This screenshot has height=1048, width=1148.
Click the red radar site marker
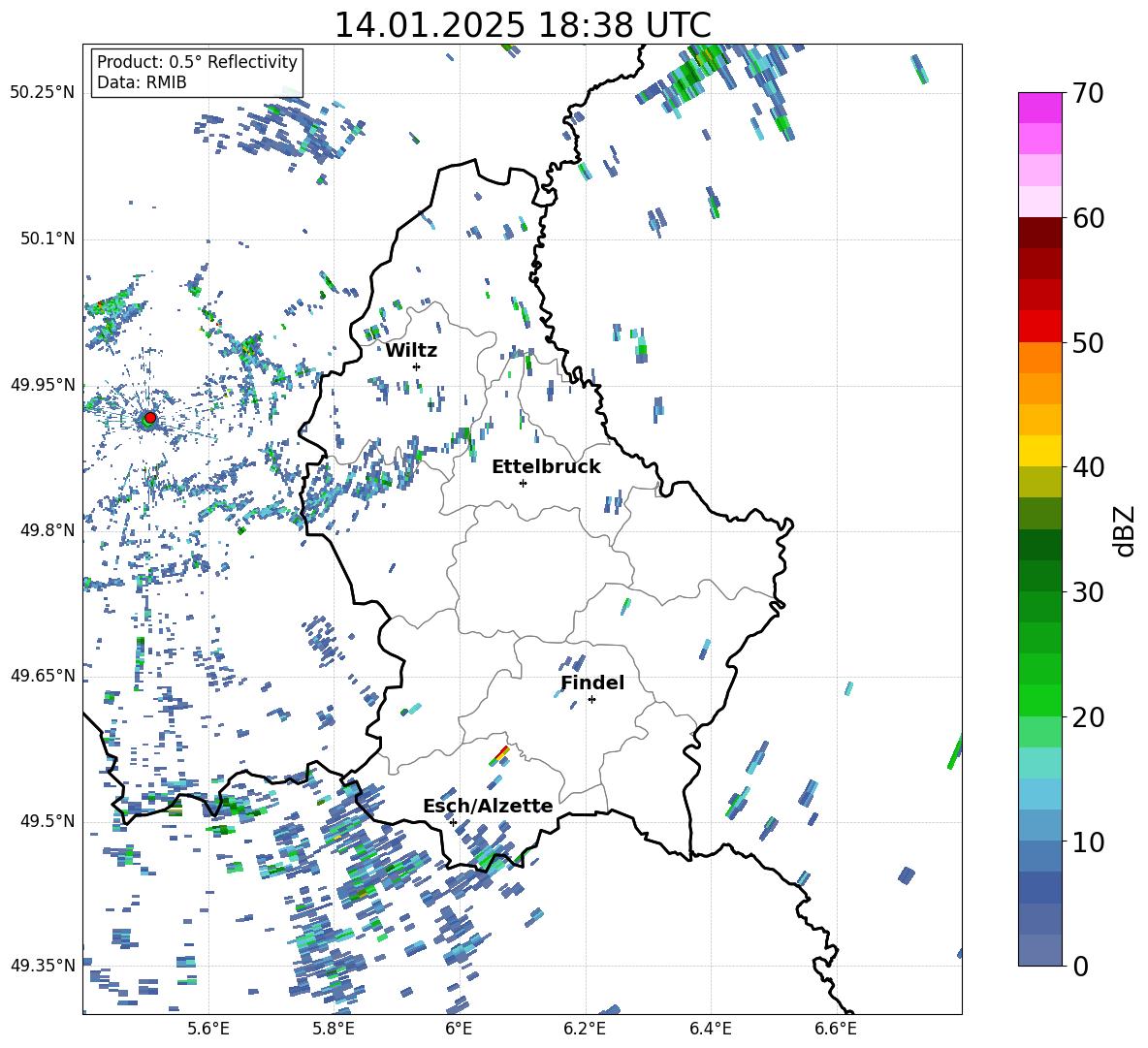(x=150, y=417)
